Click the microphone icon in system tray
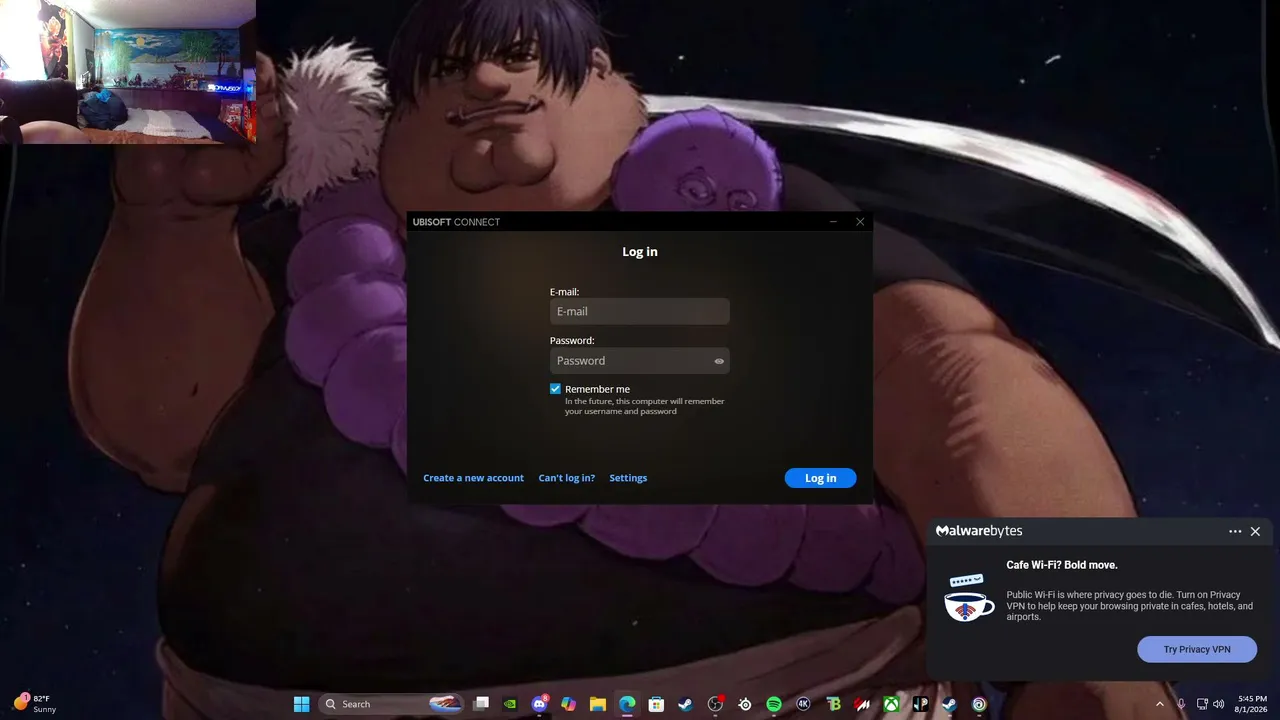1280x720 pixels. (x=1181, y=704)
